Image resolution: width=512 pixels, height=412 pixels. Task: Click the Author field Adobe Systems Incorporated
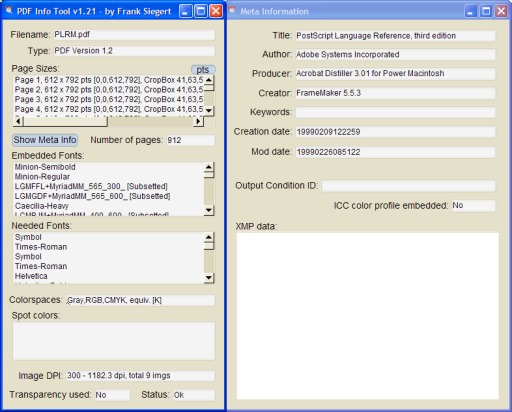(x=395, y=54)
